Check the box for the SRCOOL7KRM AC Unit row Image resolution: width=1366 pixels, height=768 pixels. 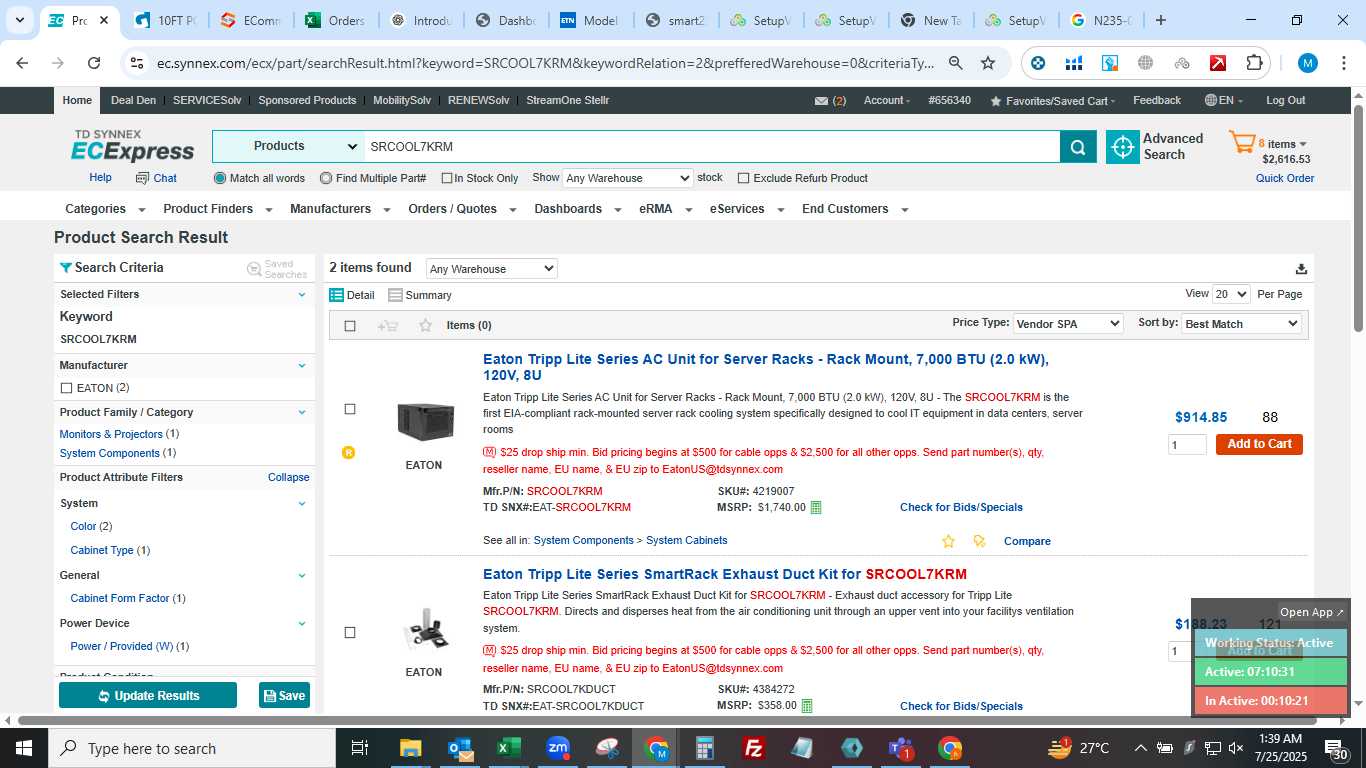pos(350,409)
